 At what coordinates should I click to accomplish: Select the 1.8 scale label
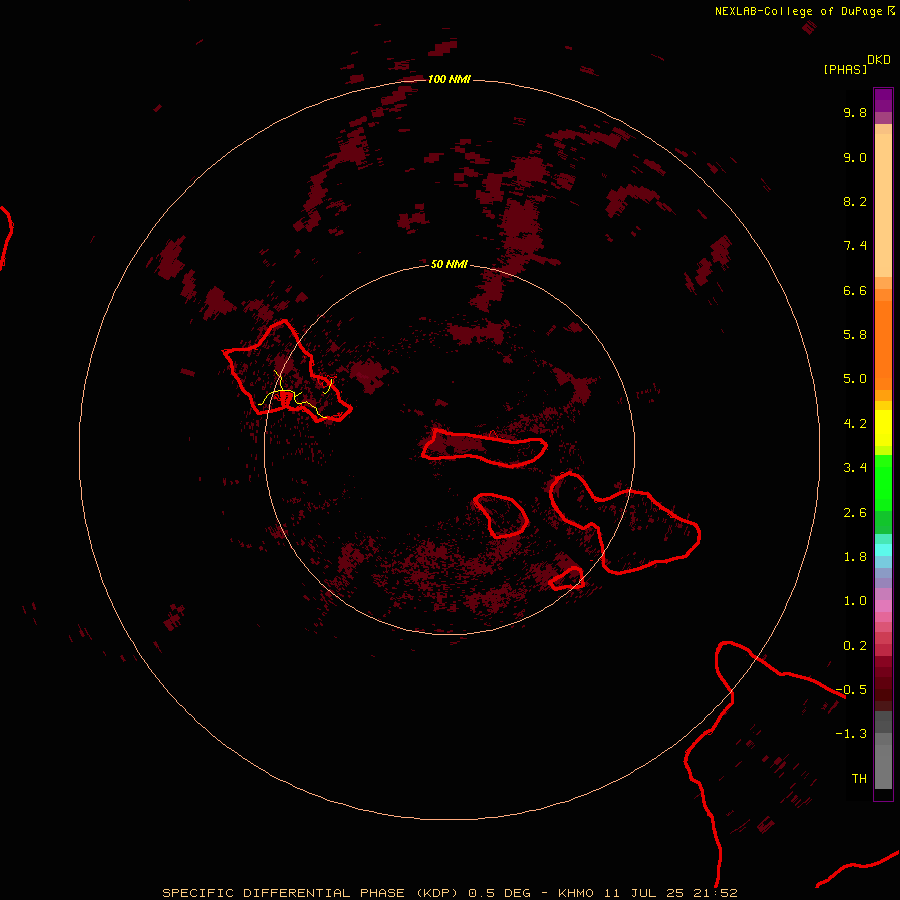tap(855, 557)
